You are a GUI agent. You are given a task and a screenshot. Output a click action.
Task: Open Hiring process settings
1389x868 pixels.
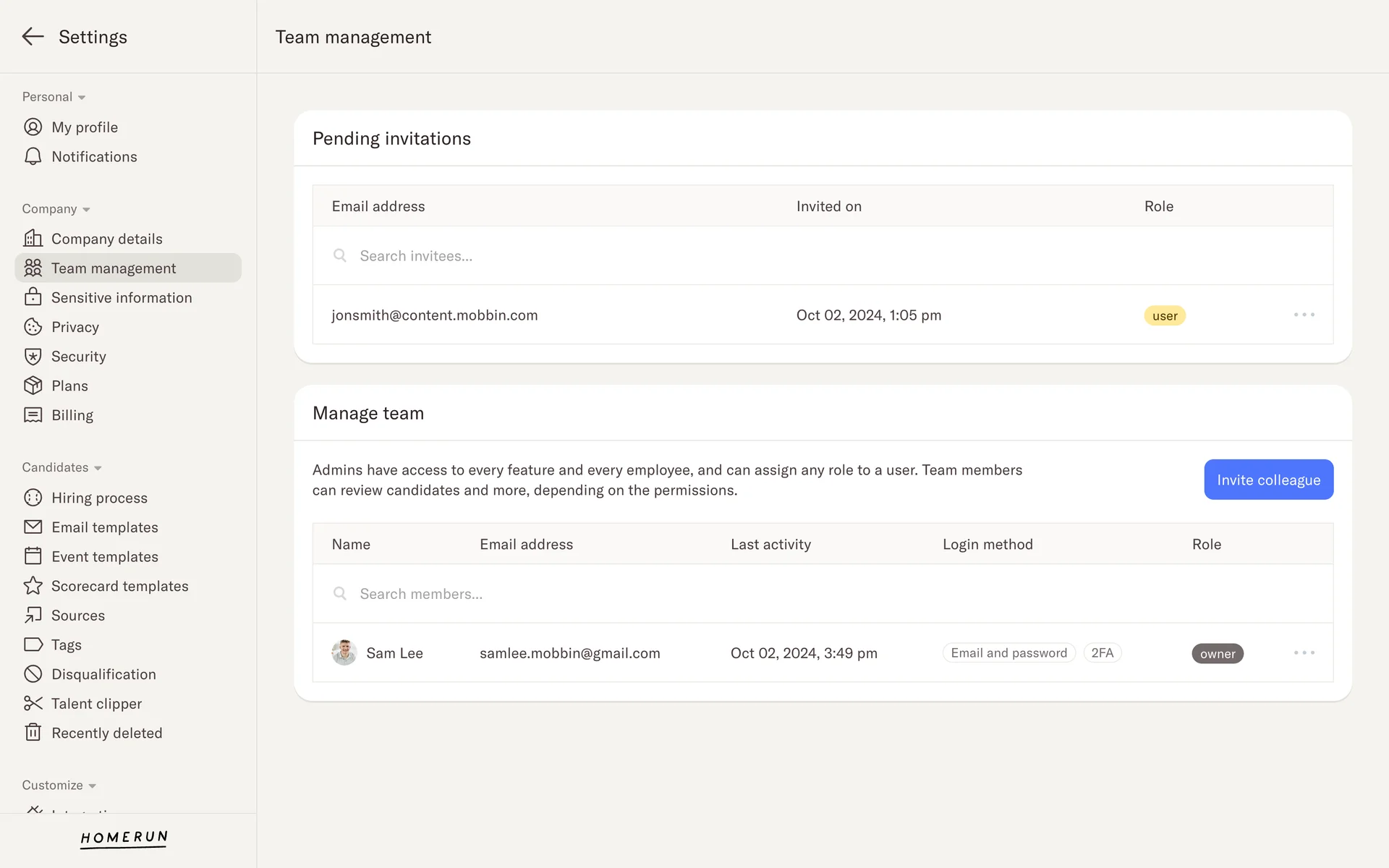[x=99, y=498]
